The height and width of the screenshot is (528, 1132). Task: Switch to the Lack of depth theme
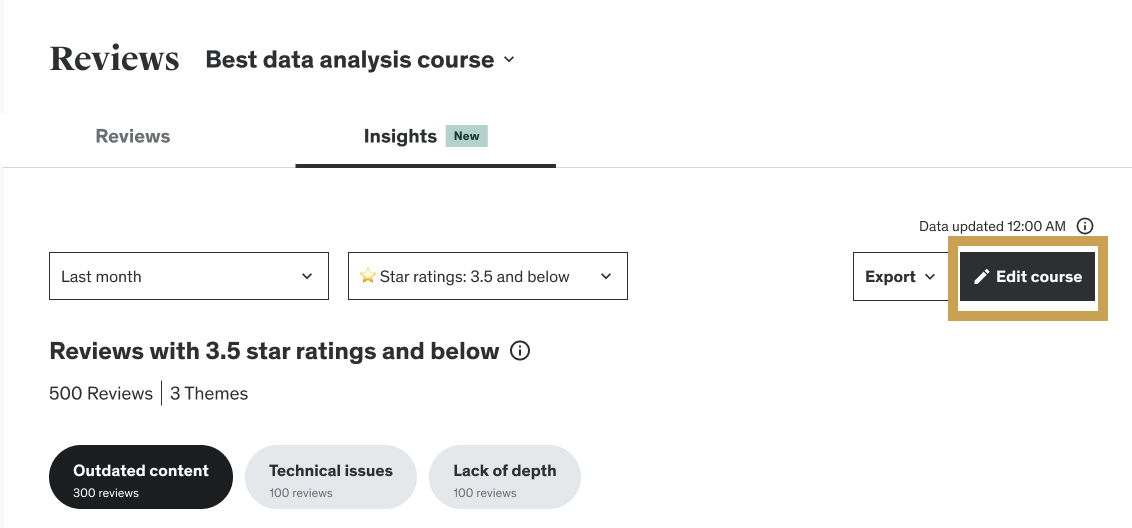coord(504,478)
